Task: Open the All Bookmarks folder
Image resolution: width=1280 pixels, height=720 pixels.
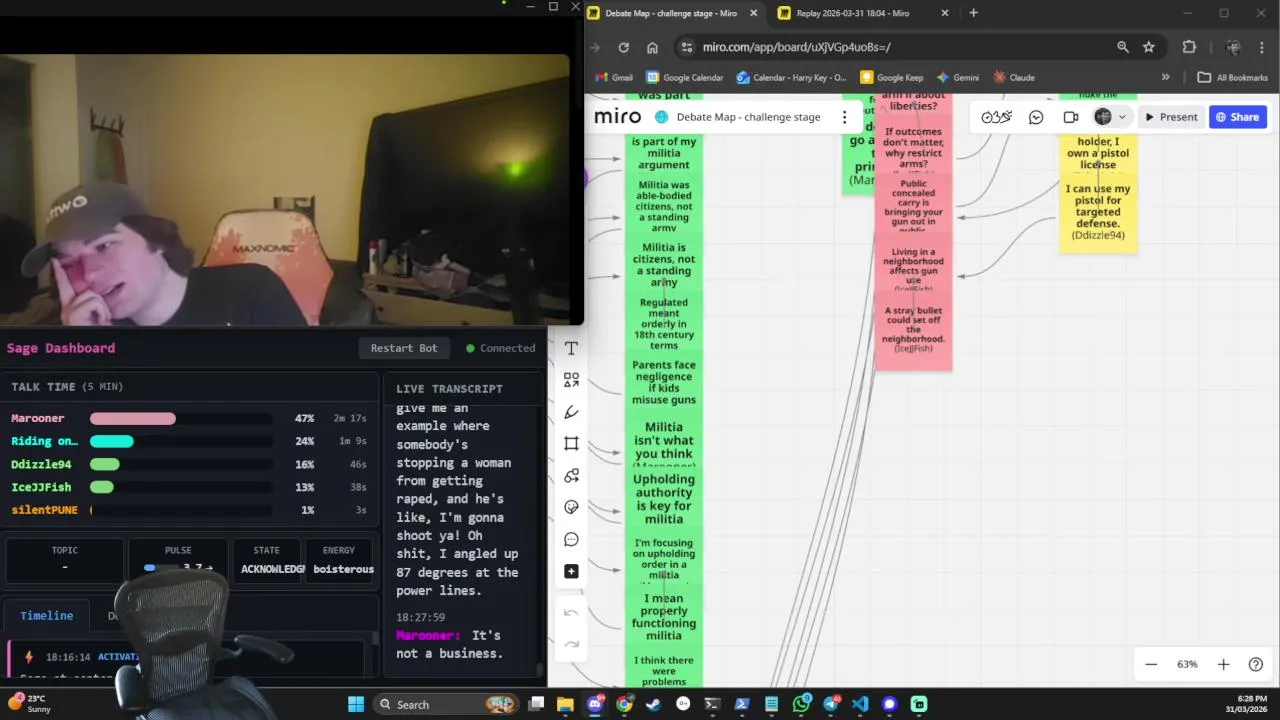Action: 1232,77
